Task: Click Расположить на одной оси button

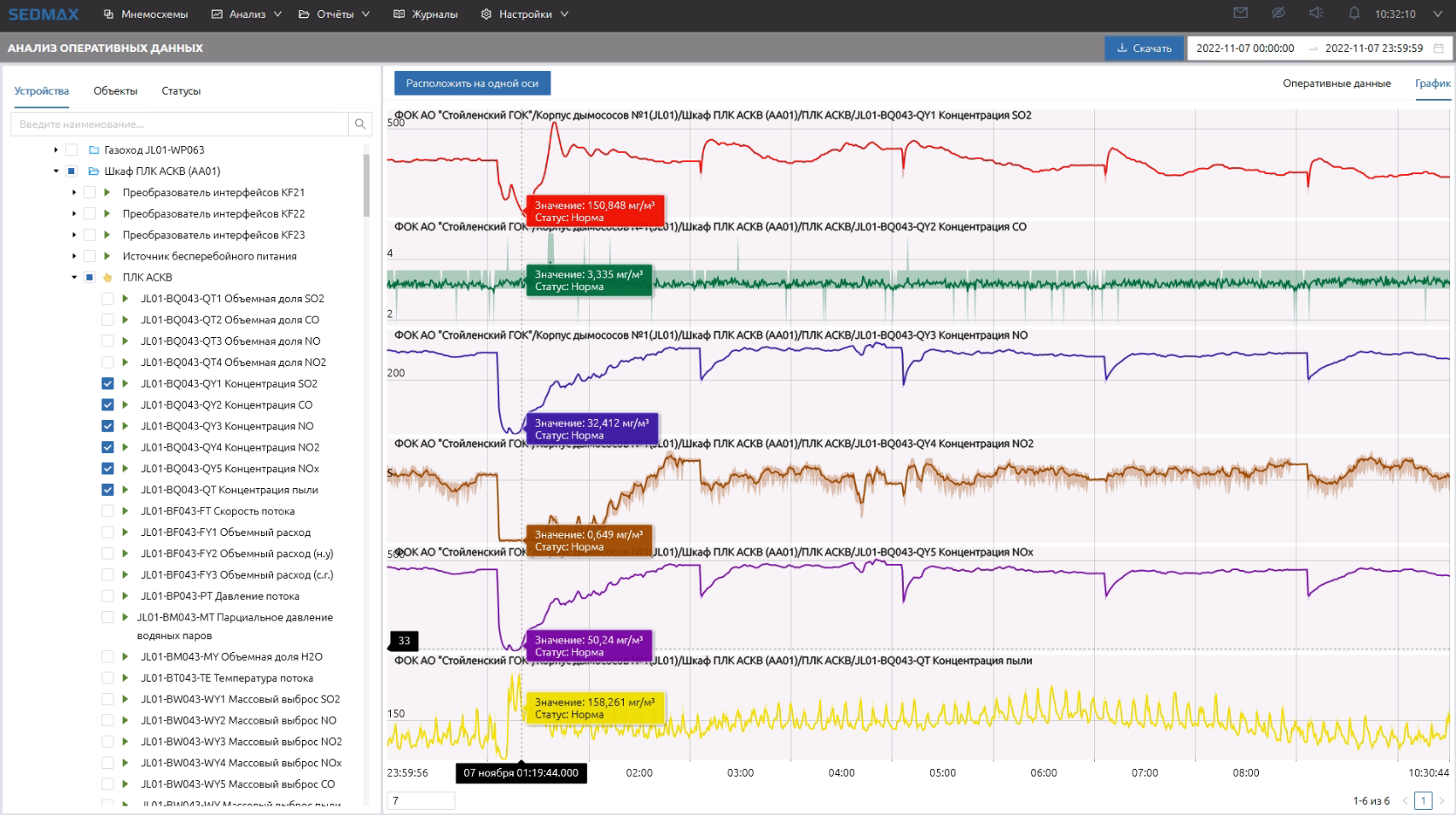Action: coord(472,84)
